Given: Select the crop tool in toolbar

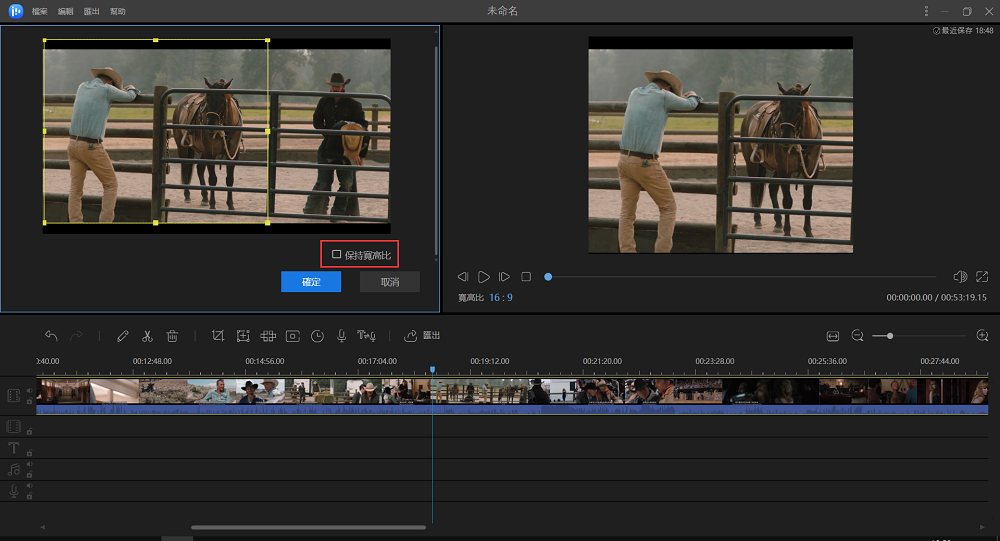Looking at the screenshot, I should (x=218, y=336).
